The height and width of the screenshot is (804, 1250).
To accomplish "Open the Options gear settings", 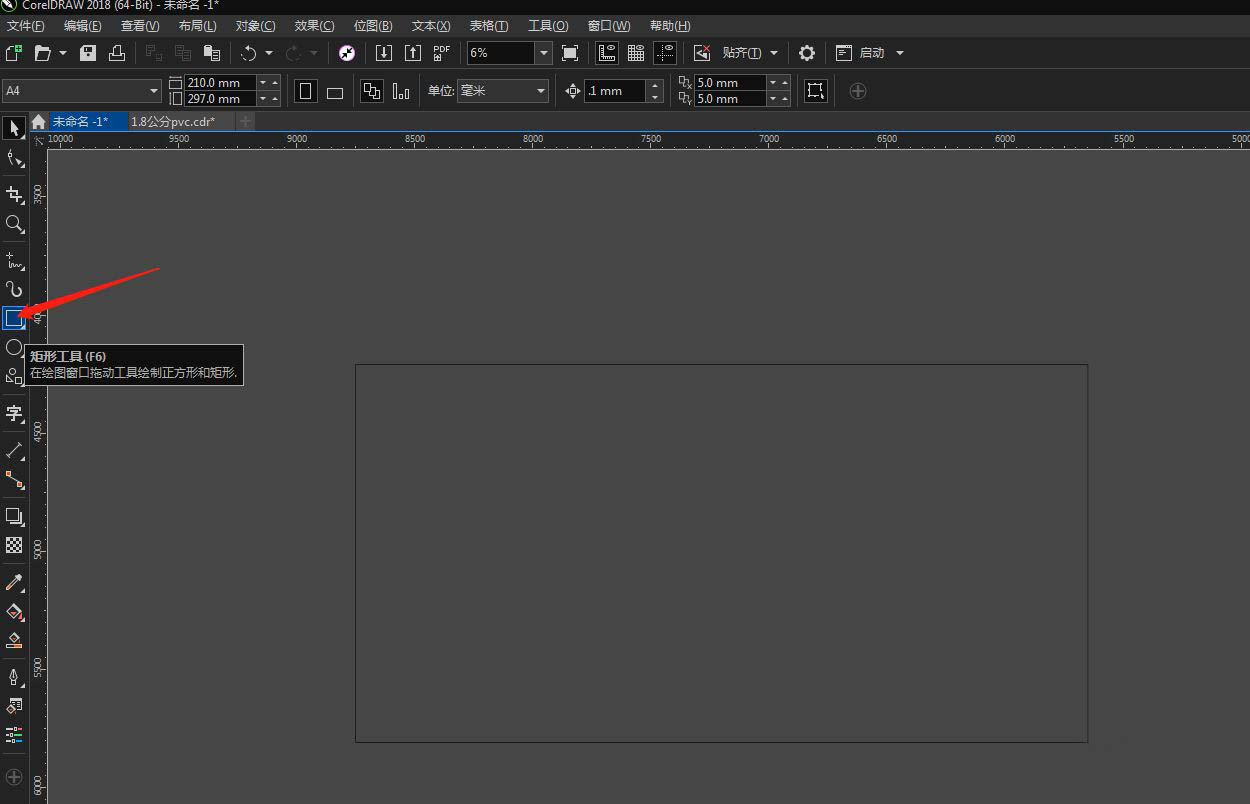I will pyautogui.click(x=807, y=53).
